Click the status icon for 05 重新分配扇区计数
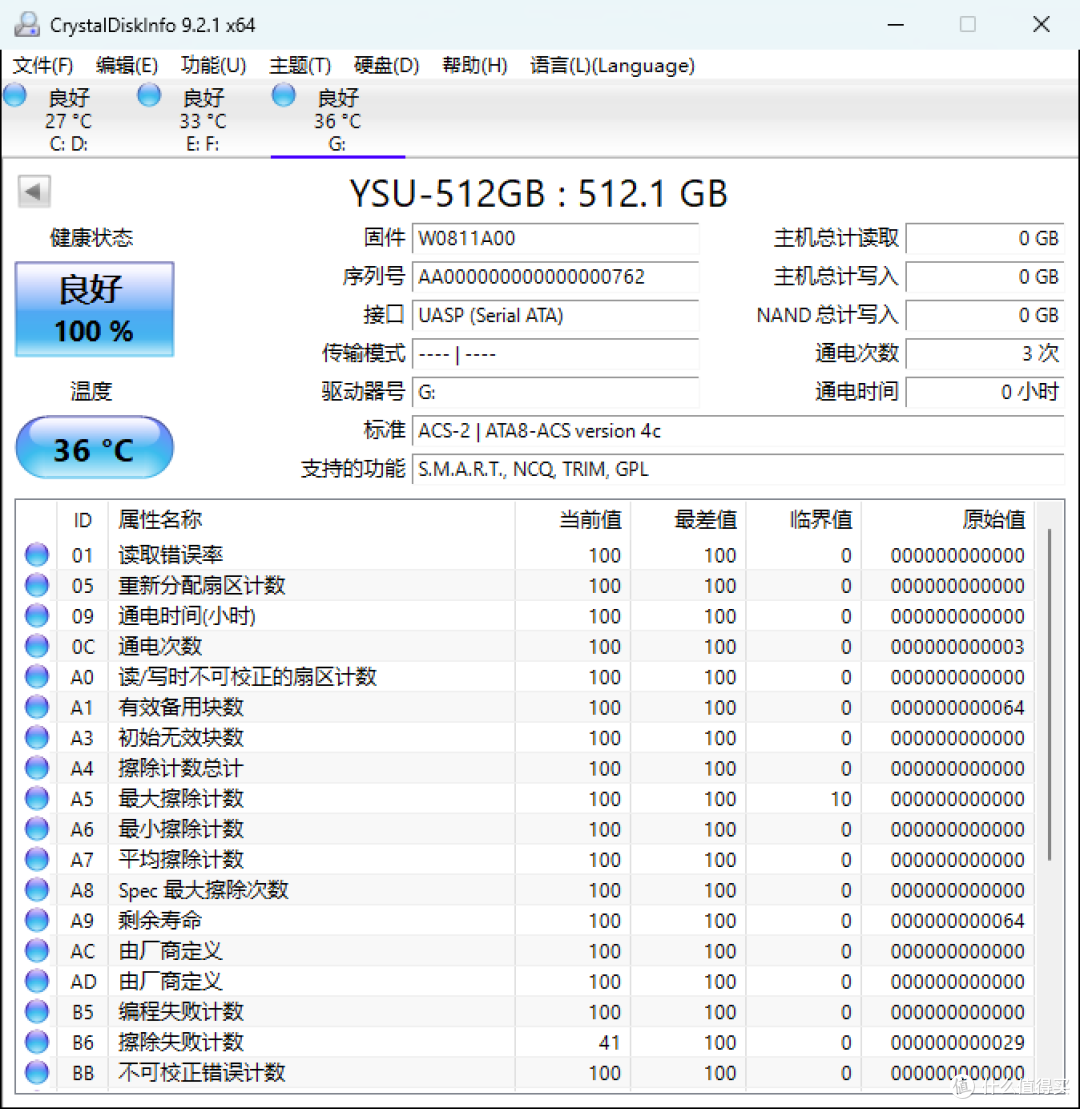Screen dimensions: 1080x1109 point(37,585)
